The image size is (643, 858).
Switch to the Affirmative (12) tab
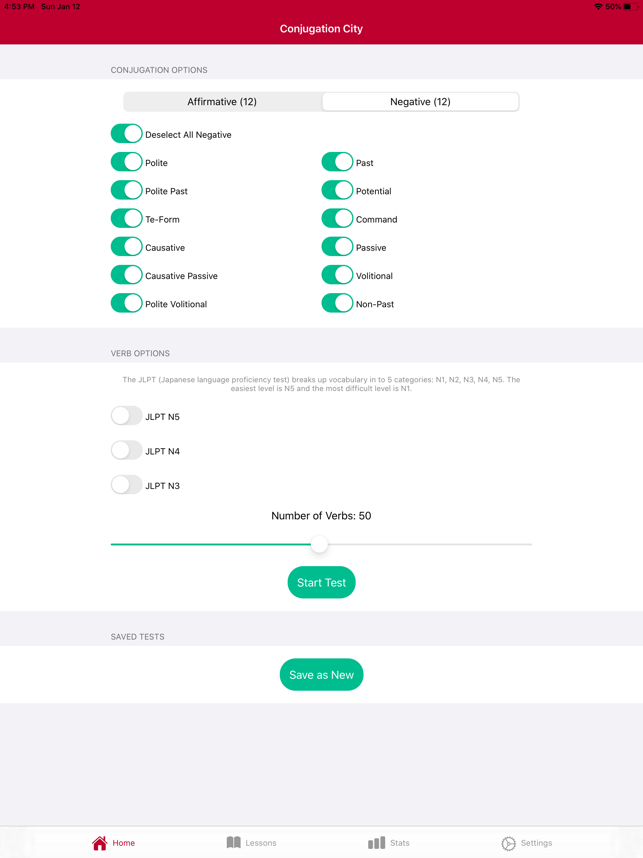pos(222,102)
